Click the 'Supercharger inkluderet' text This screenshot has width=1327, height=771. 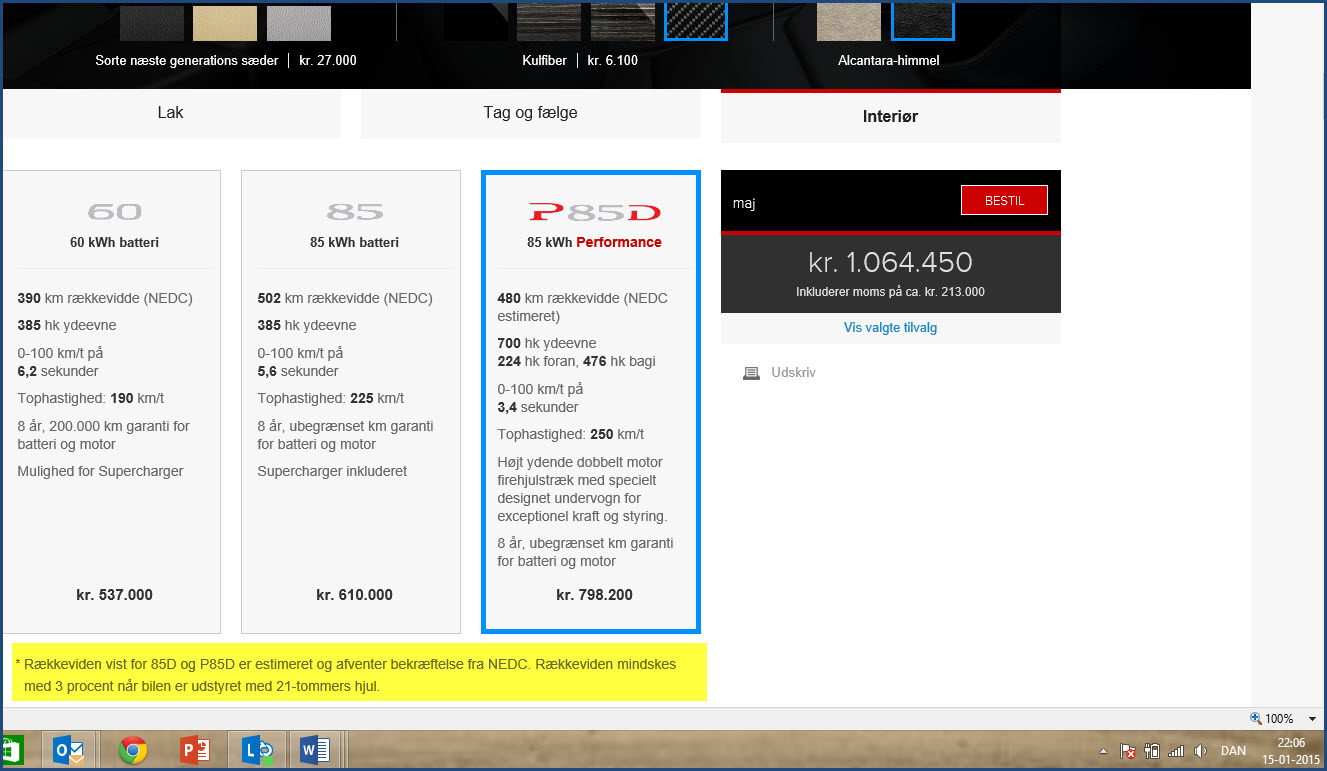pos(332,471)
